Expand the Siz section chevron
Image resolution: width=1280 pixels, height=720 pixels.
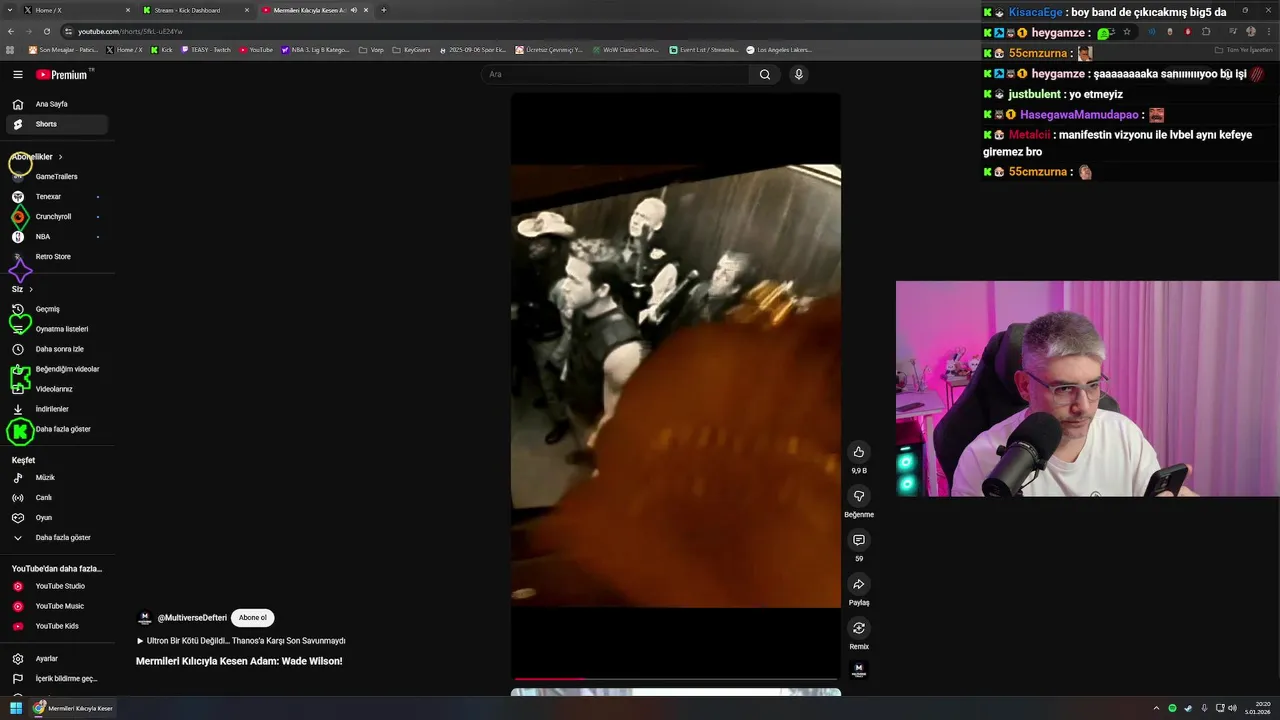click(x=31, y=289)
